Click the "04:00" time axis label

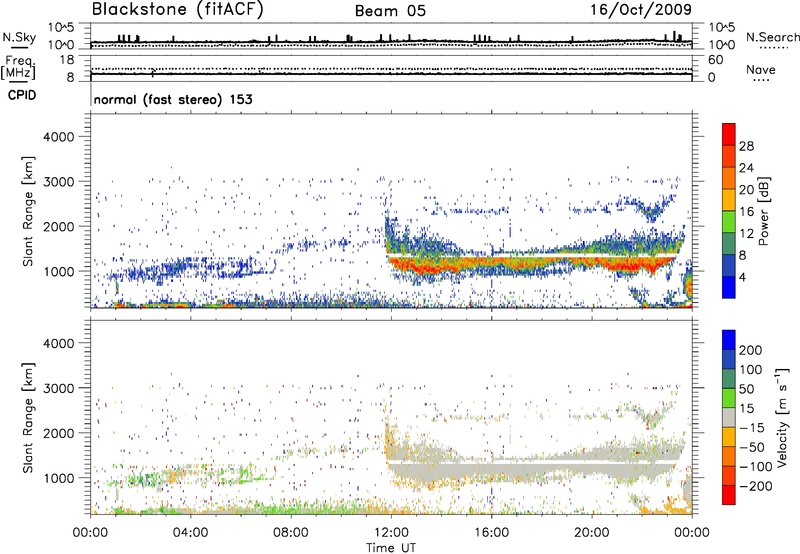tap(190, 533)
